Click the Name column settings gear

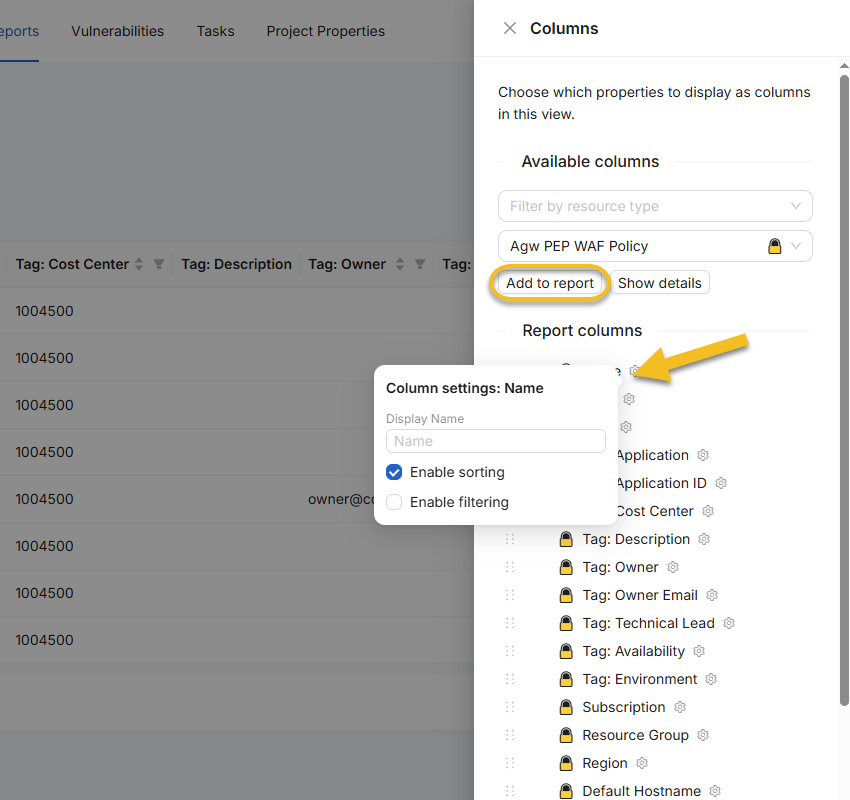pyautogui.click(x=634, y=371)
